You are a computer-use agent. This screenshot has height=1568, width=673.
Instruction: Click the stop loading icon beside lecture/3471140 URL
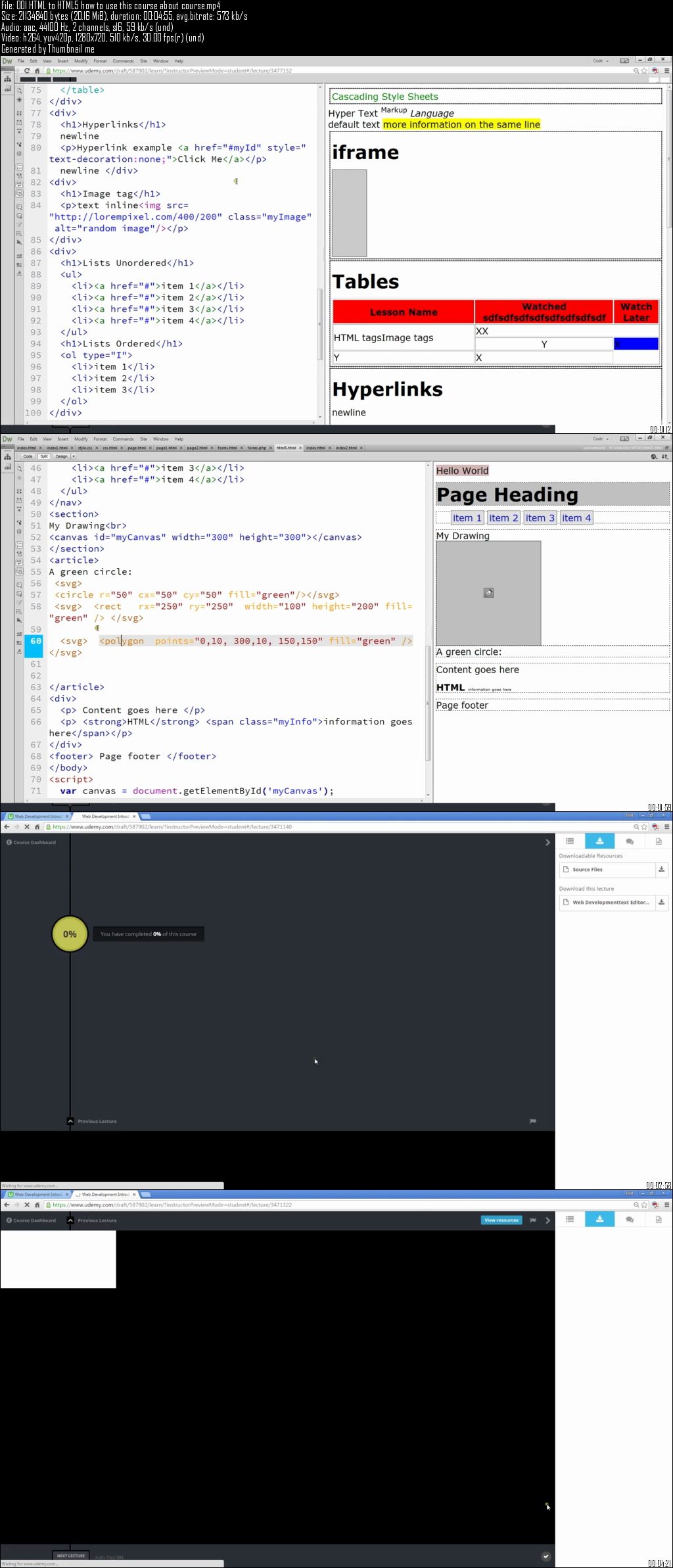point(27,827)
